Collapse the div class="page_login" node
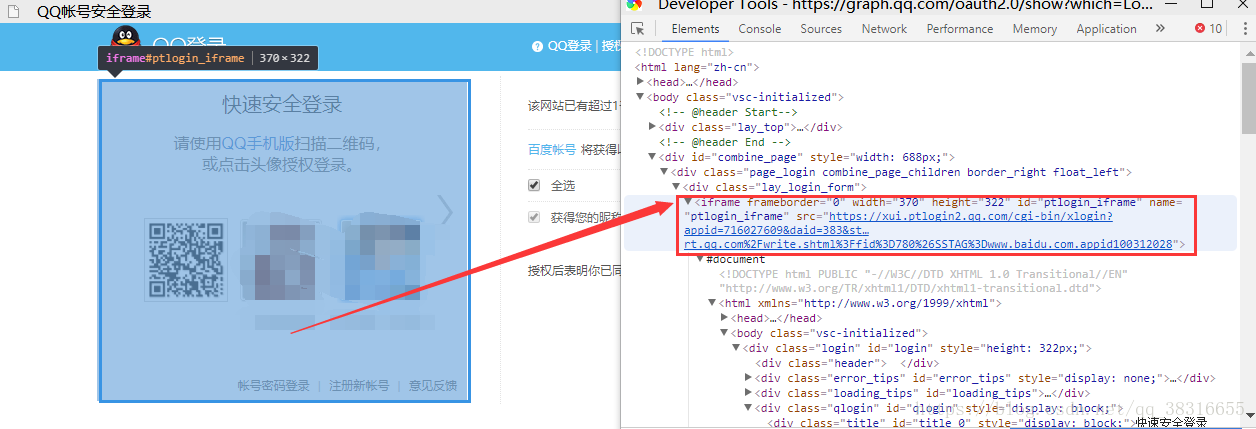 (665, 172)
